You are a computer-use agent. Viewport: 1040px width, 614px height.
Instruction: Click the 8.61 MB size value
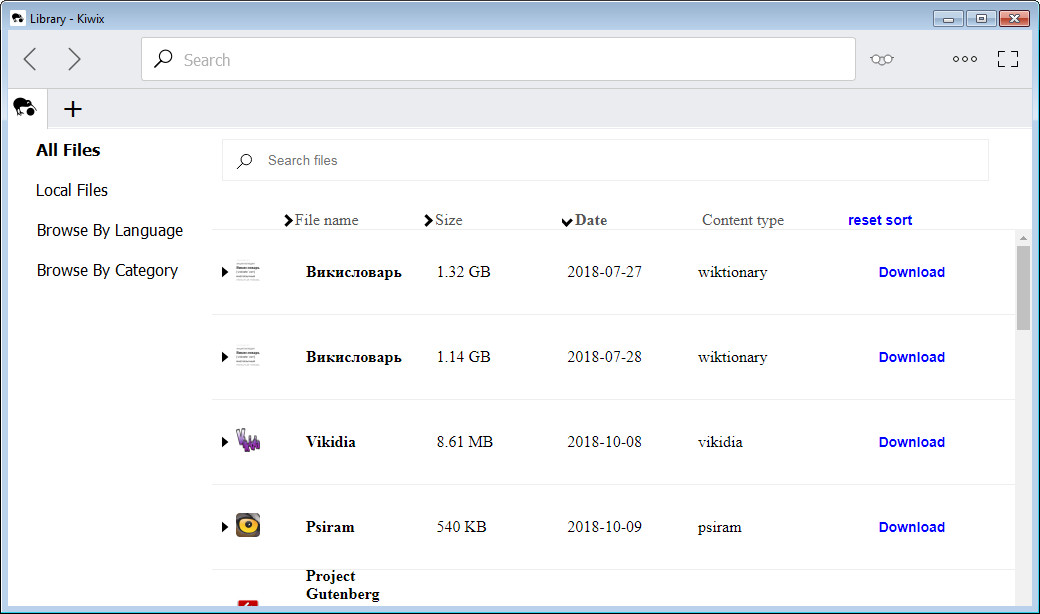pyautogui.click(x=464, y=442)
